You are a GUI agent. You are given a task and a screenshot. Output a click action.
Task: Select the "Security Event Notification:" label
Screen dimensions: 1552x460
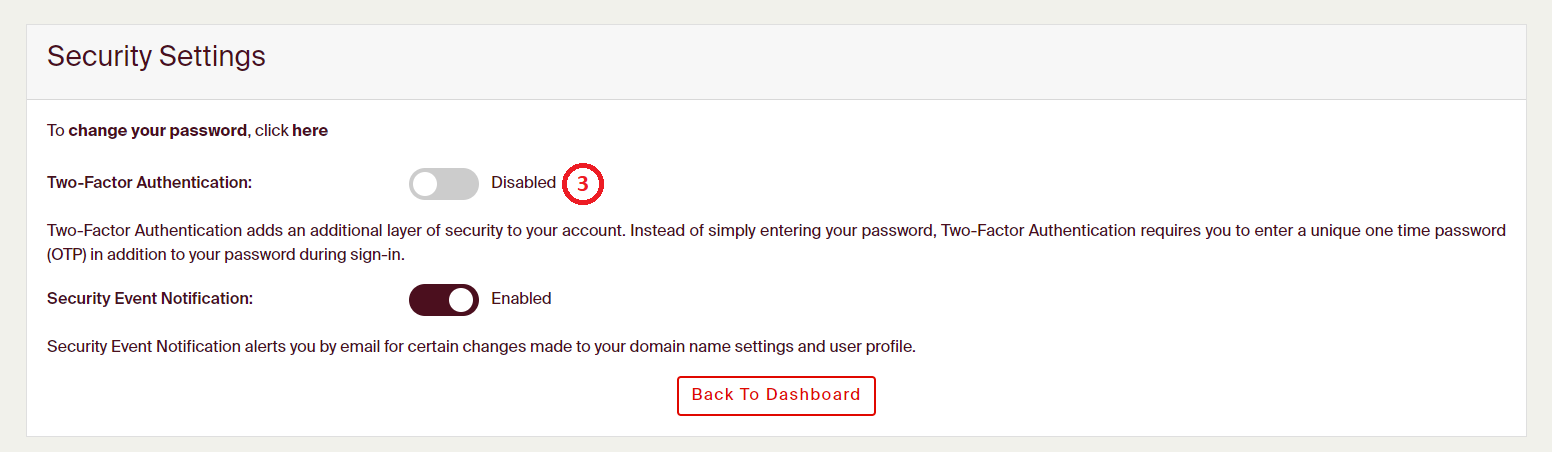pos(150,299)
